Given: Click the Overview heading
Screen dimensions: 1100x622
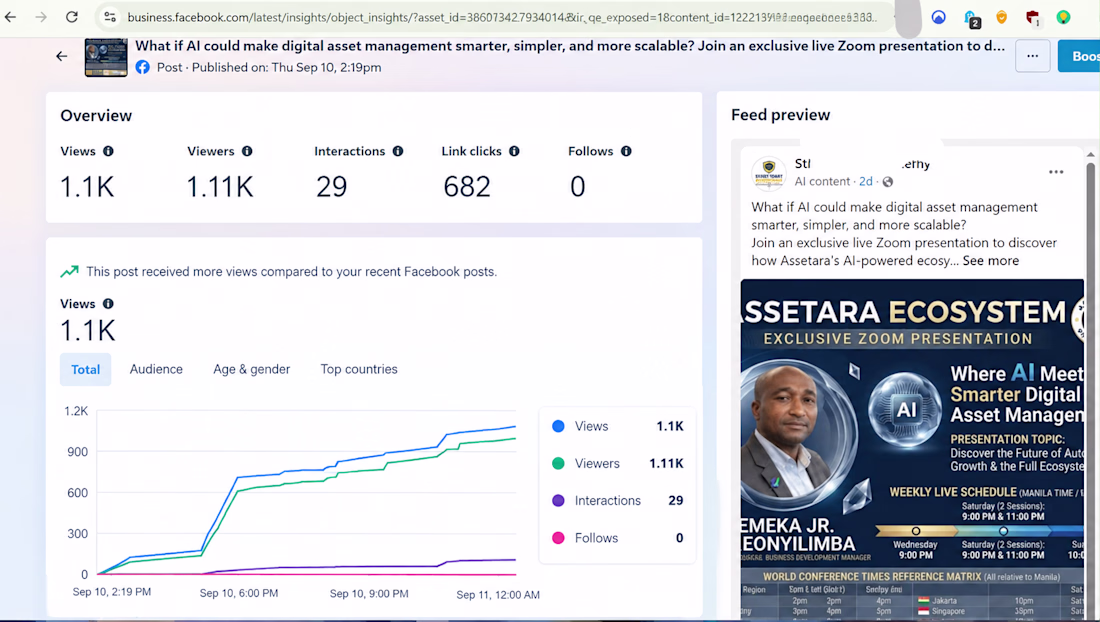Looking at the screenshot, I should point(96,116).
